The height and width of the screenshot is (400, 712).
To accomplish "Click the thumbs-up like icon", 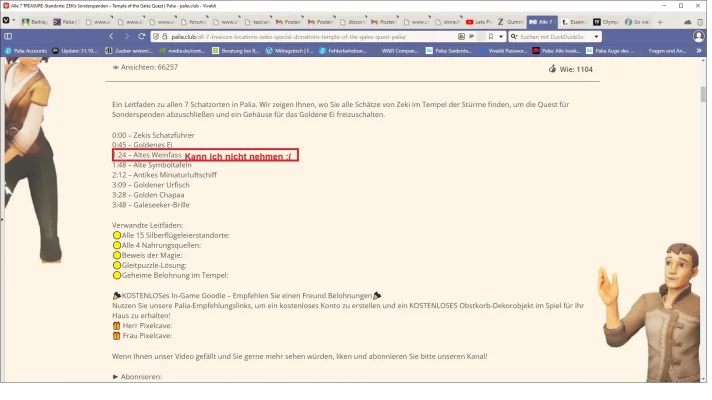I will tap(552, 69).
